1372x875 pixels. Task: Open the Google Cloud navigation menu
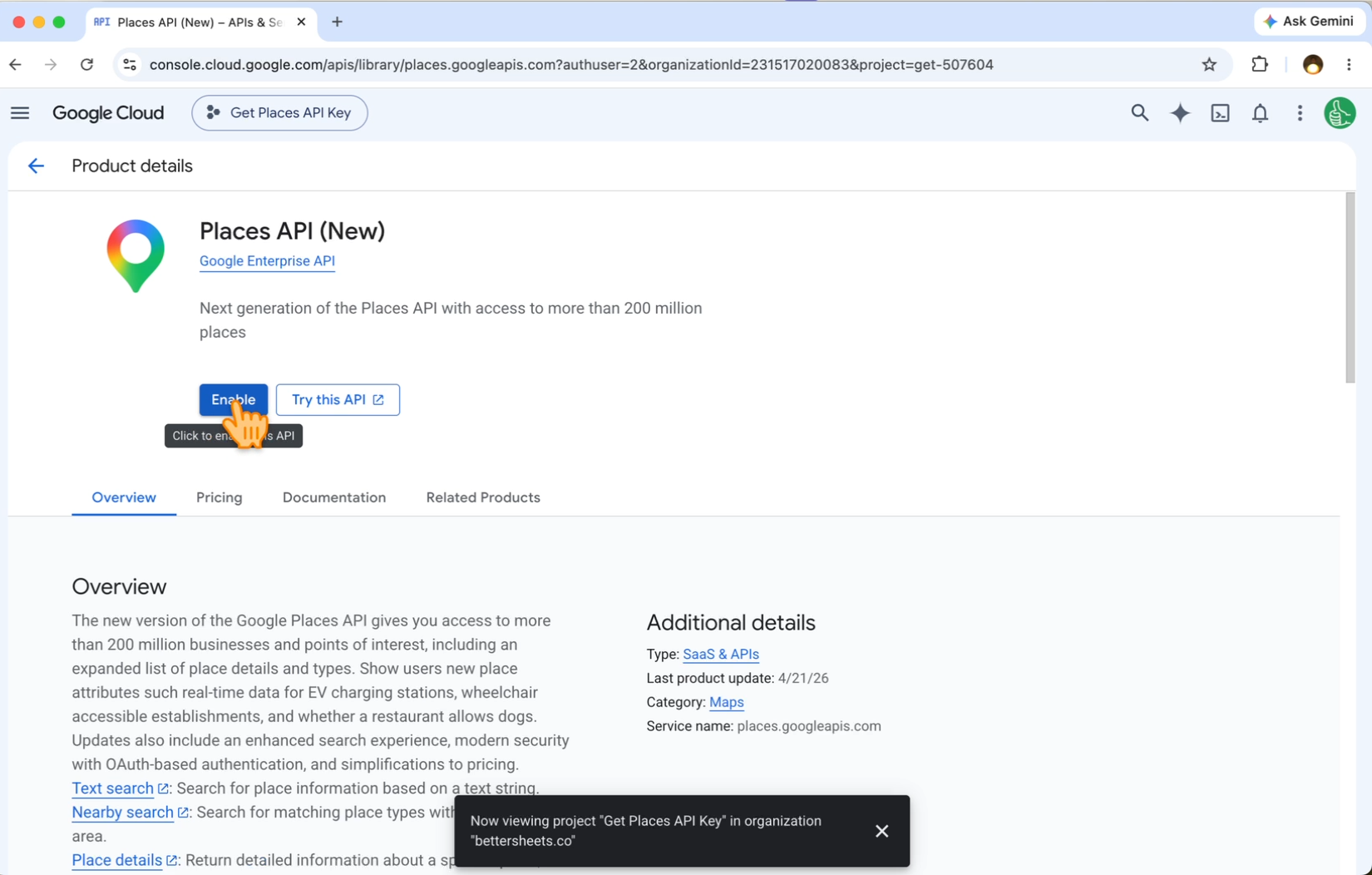[x=20, y=113]
